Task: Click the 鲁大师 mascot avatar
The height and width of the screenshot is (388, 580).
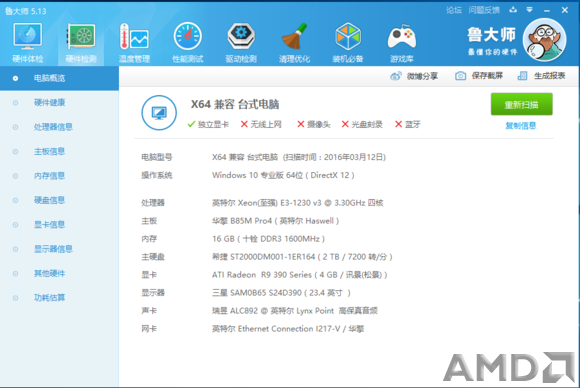Action: (544, 40)
